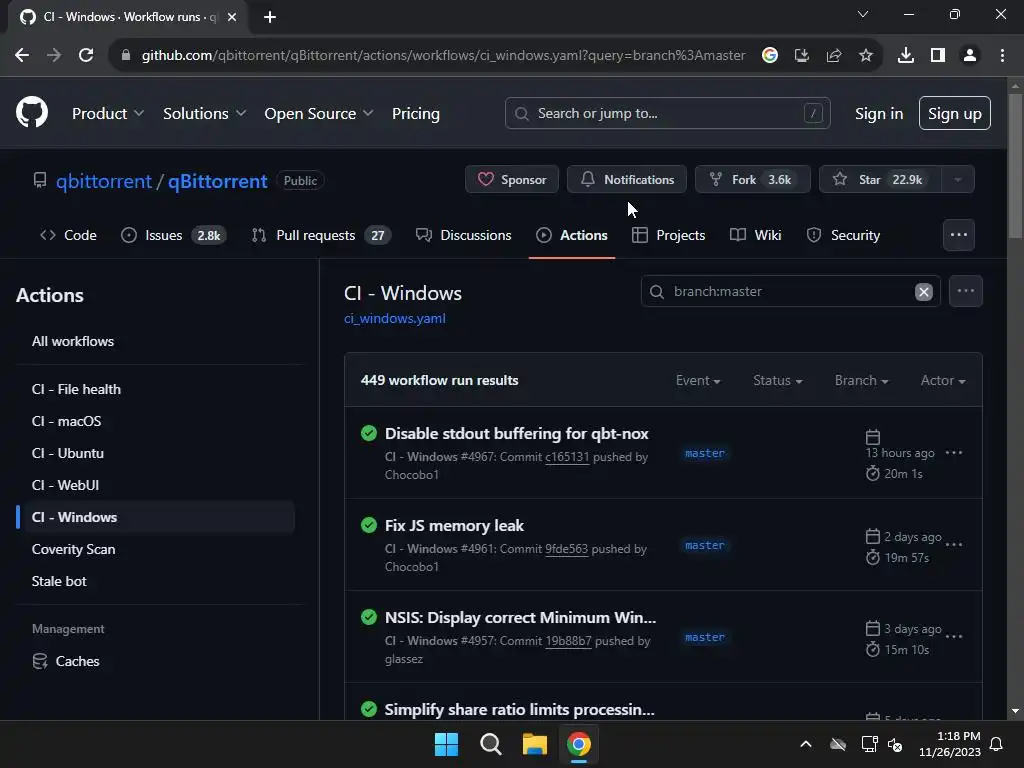Open repository navigation overflow menu
The height and width of the screenshot is (768, 1024).
(x=959, y=235)
